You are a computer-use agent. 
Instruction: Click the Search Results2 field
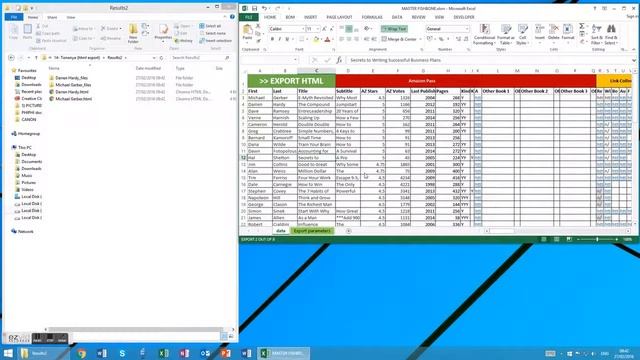coord(200,58)
